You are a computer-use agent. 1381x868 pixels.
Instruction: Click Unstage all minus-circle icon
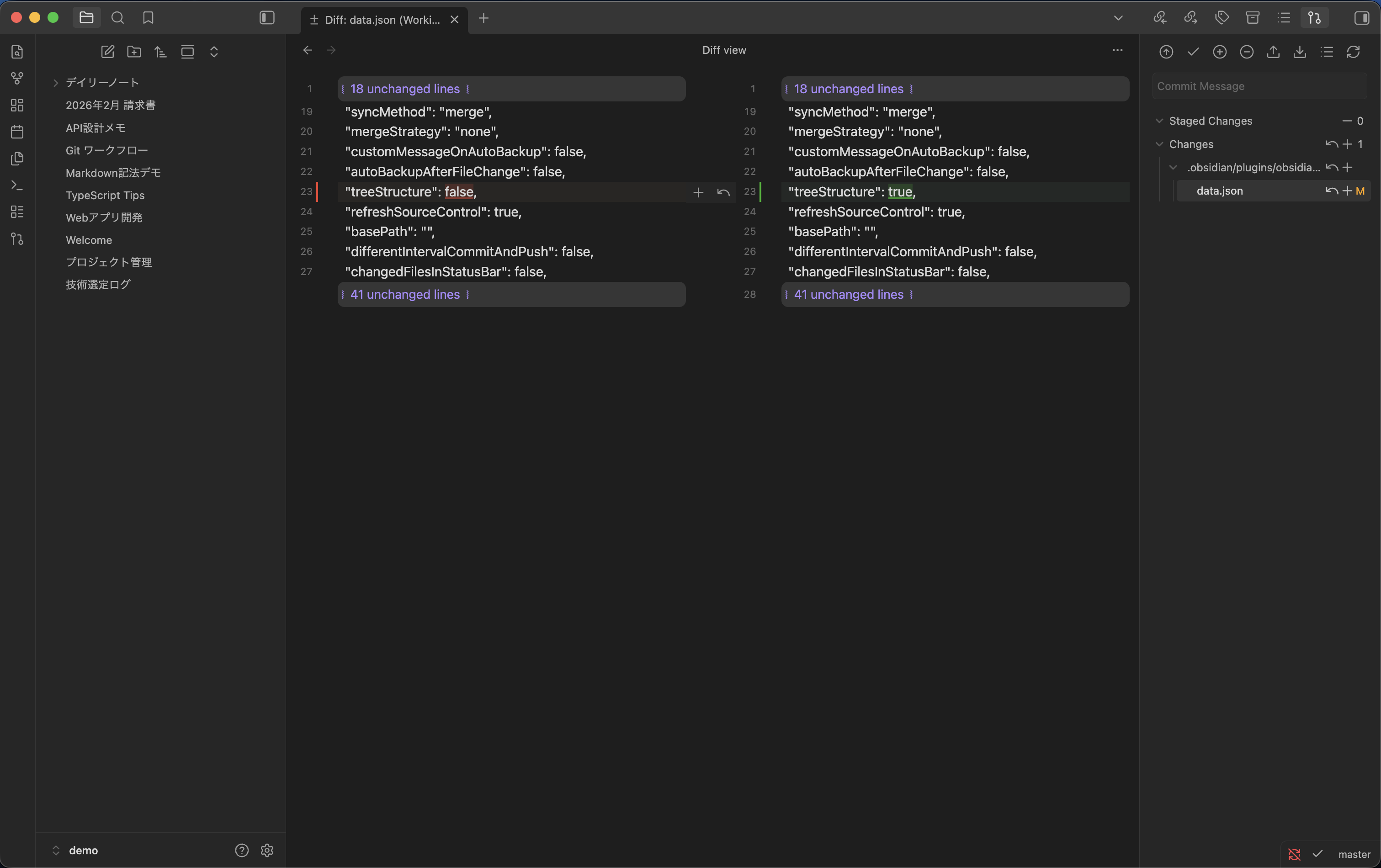click(x=1246, y=52)
